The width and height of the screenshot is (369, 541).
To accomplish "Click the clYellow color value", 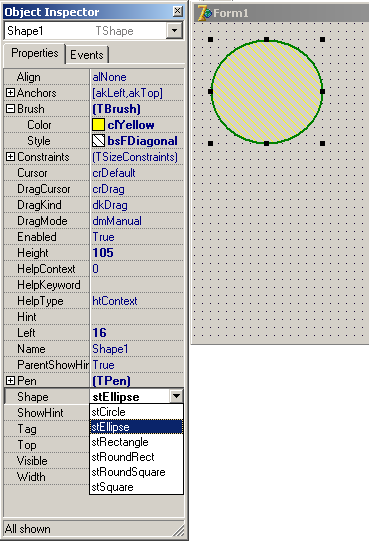I will point(131,125).
